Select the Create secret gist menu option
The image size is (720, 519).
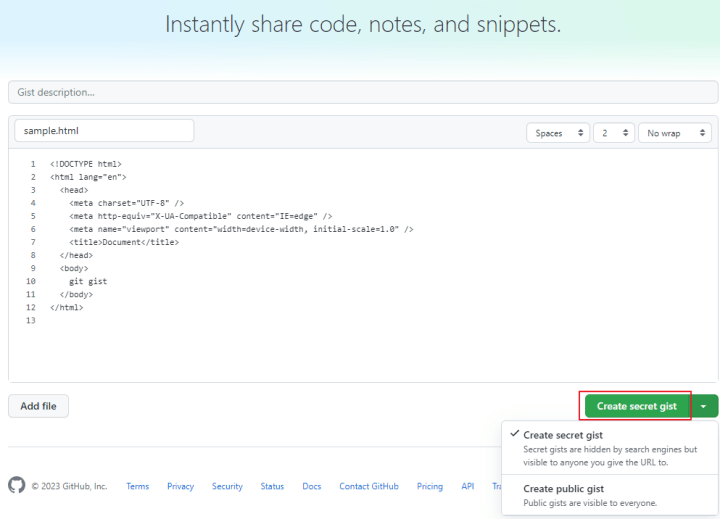[610, 448]
